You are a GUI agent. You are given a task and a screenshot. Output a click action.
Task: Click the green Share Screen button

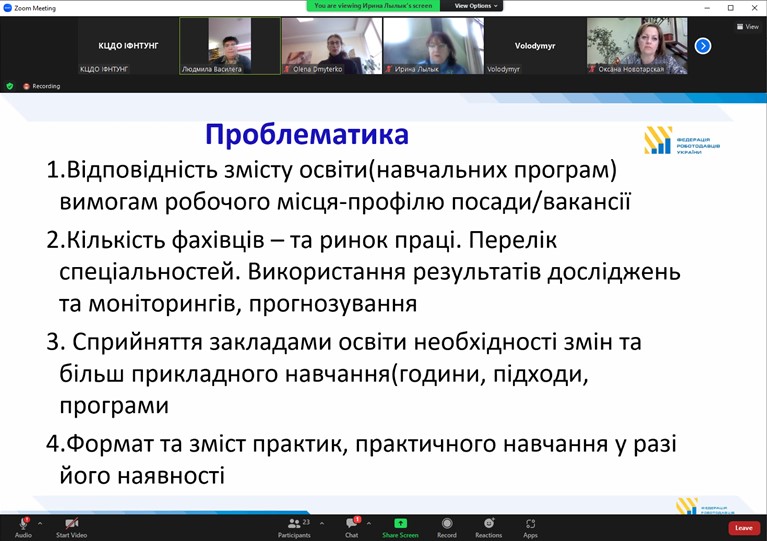tap(400, 527)
